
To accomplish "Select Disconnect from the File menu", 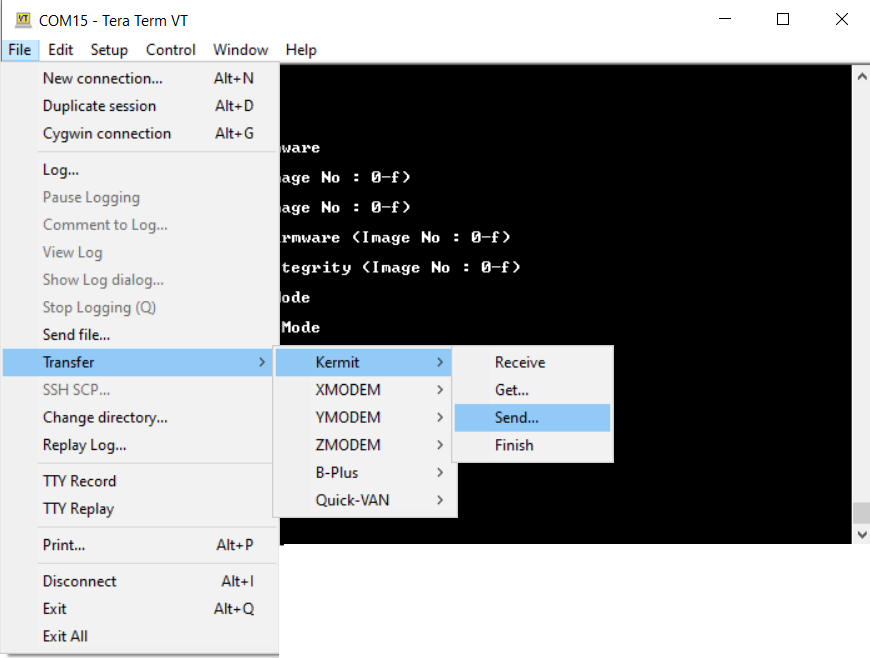I will tap(79, 581).
